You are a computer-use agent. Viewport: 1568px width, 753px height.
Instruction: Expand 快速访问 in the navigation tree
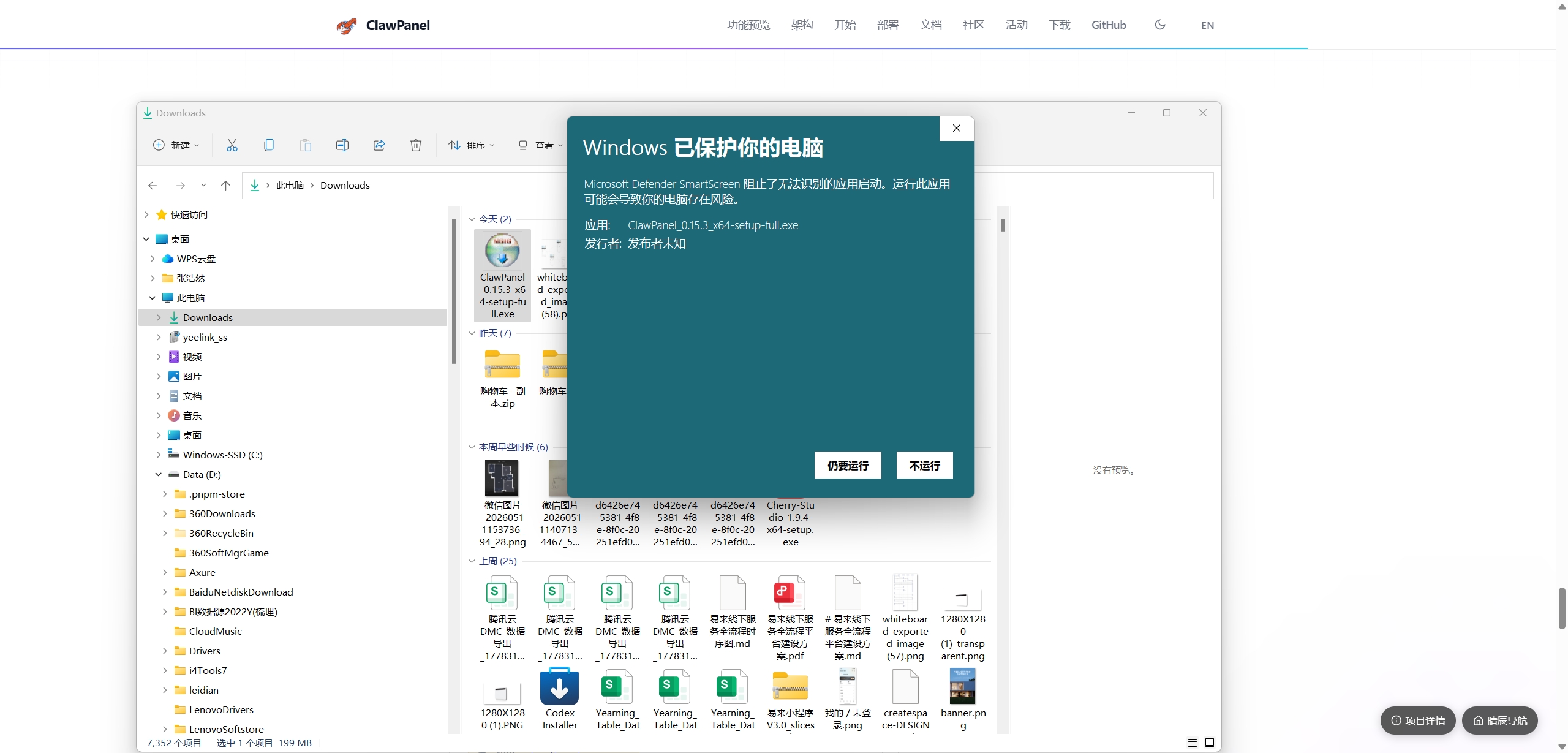pos(146,214)
